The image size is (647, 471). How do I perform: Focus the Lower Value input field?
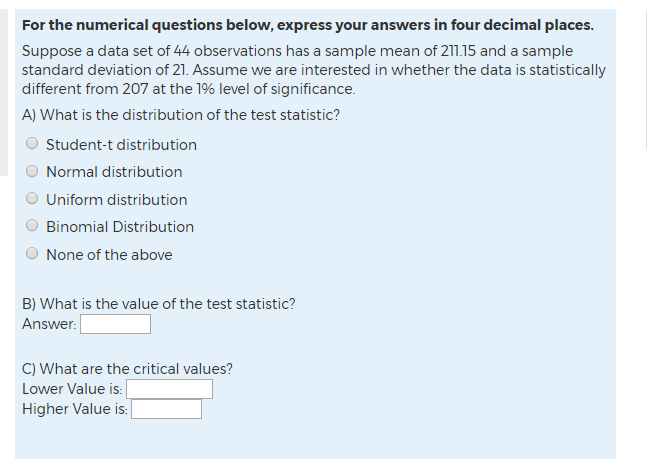[x=169, y=389]
